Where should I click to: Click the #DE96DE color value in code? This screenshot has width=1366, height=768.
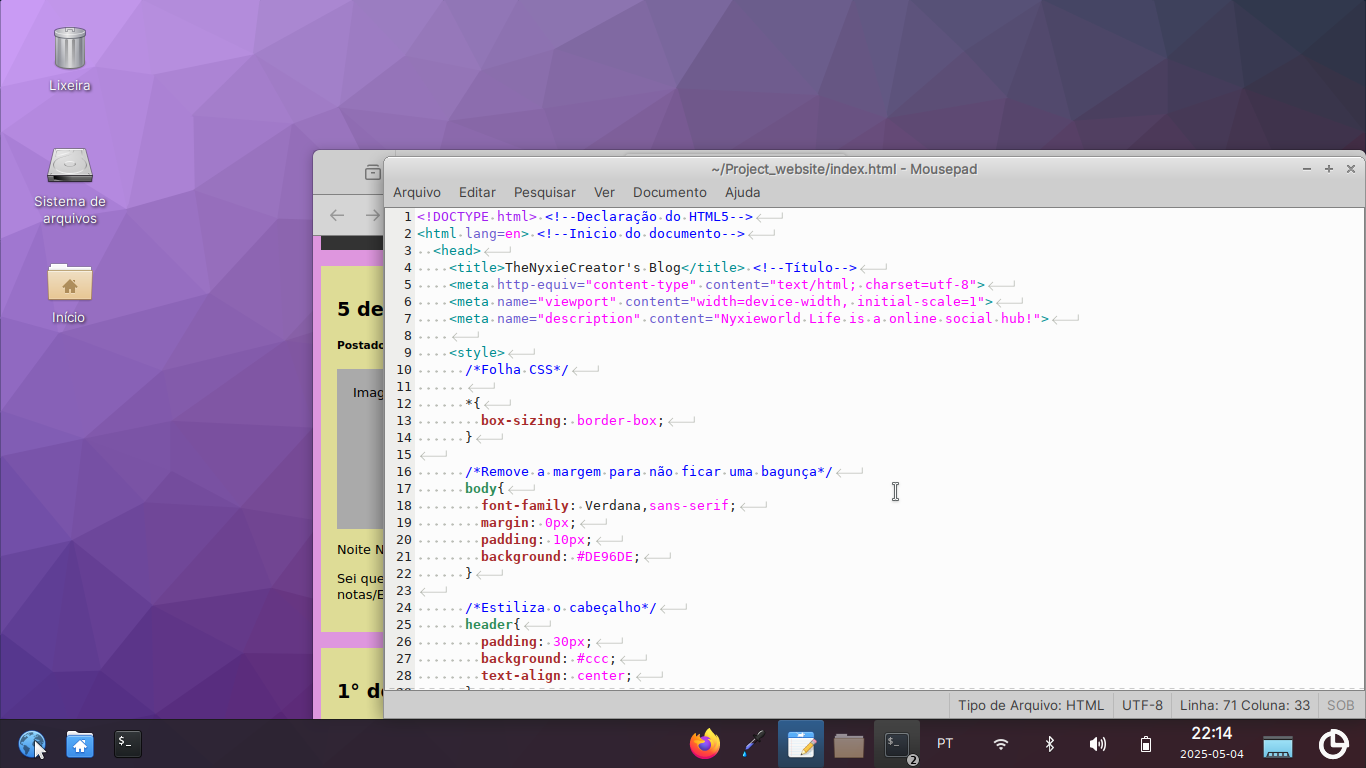(x=605, y=557)
